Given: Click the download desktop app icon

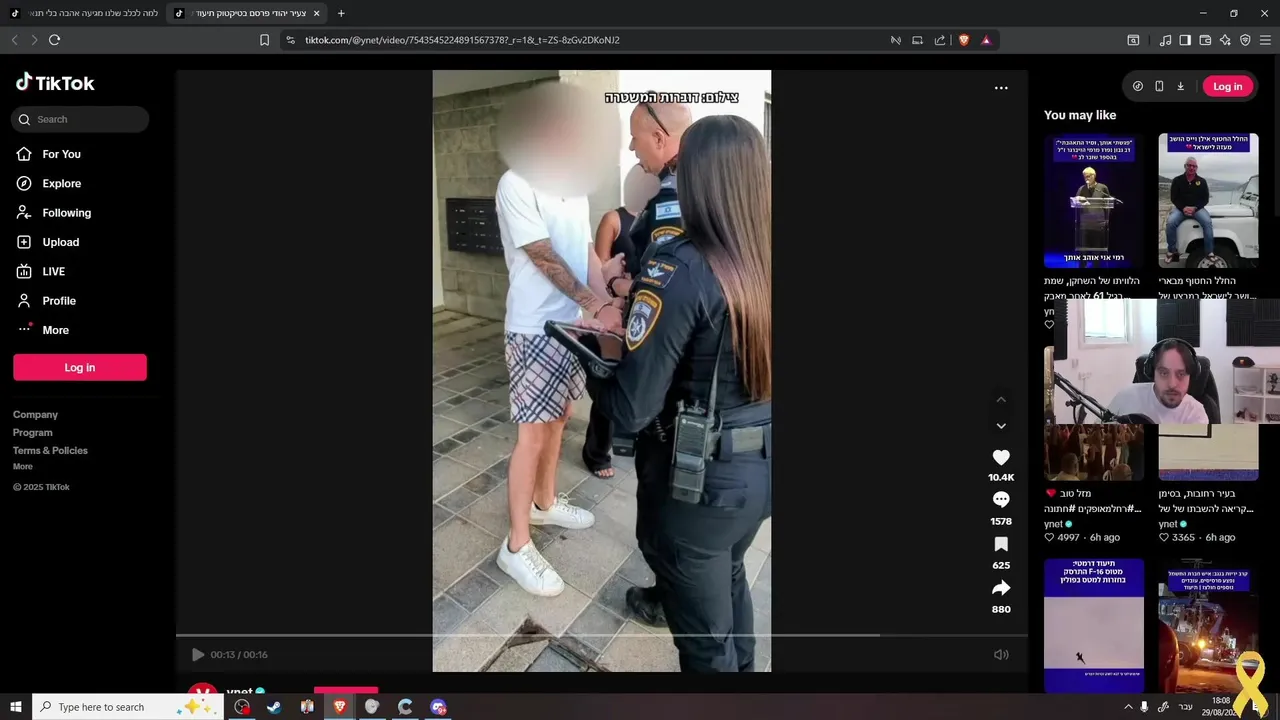Looking at the screenshot, I should point(1180,86).
